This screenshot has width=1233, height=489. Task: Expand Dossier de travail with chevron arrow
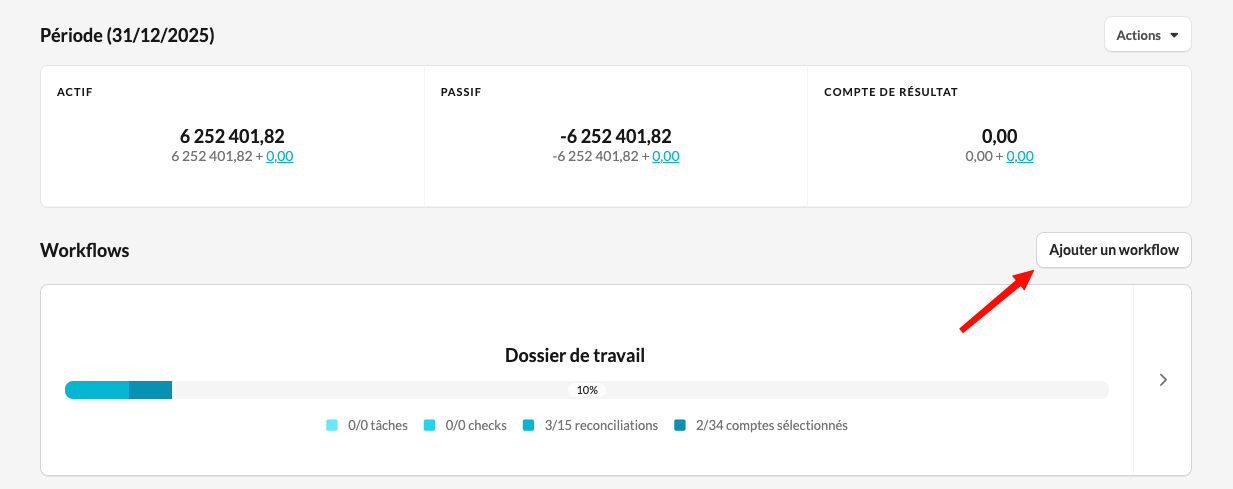tap(1163, 380)
